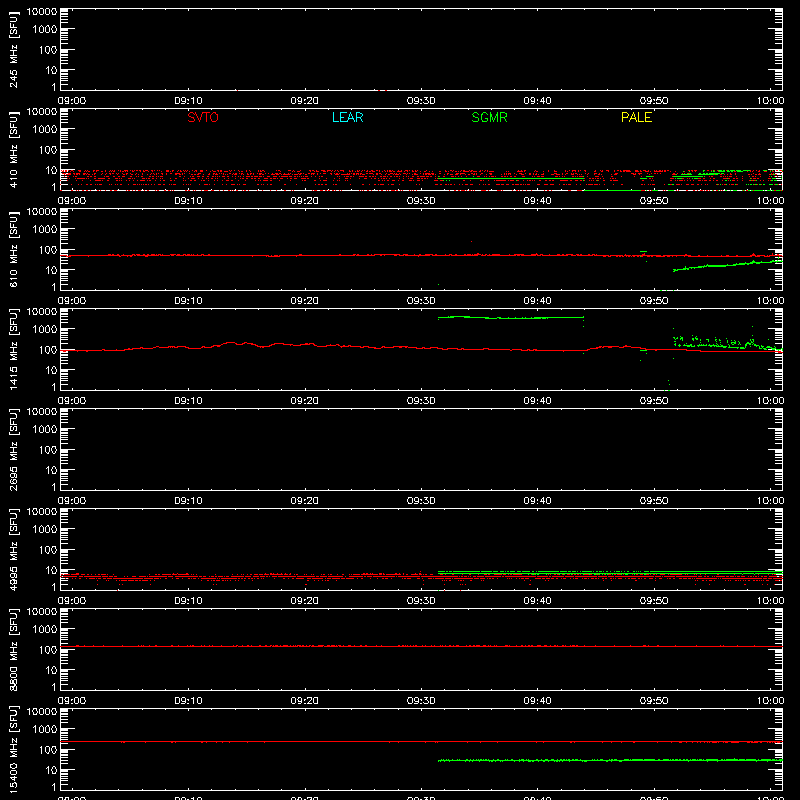Click the 10000 tick on 15400 MHz axis
The image size is (800, 800).
click(x=42, y=712)
